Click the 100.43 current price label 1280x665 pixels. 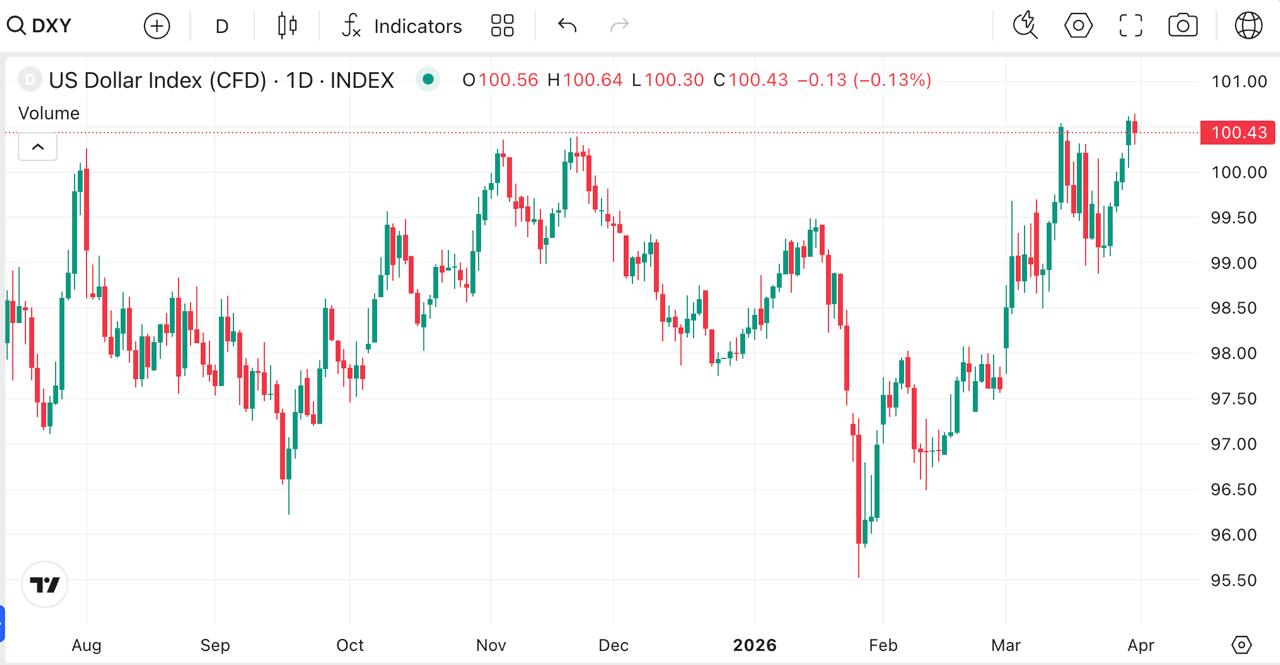(x=1238, y=132)
